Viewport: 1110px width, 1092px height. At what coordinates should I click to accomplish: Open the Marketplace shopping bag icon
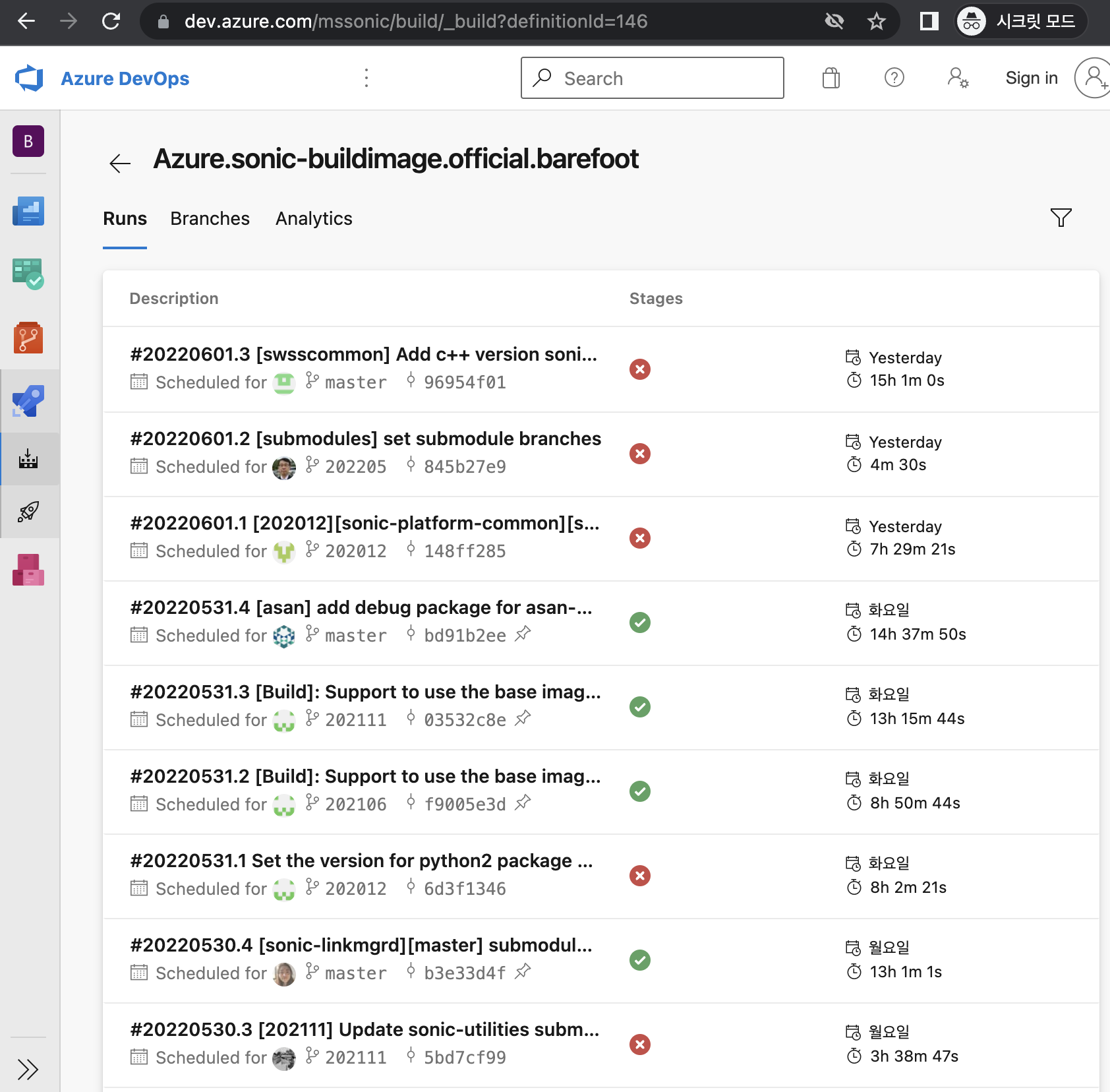(x=831, y=78)
